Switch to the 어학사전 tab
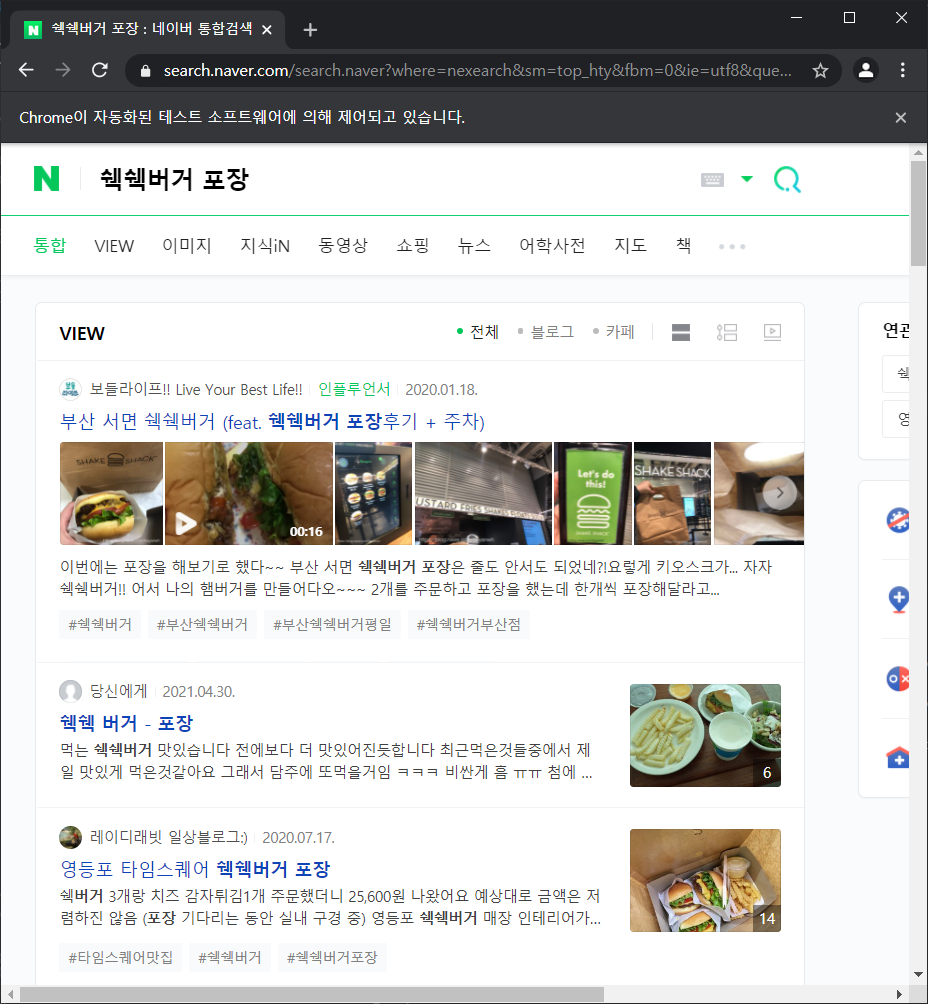 (552, 245)
